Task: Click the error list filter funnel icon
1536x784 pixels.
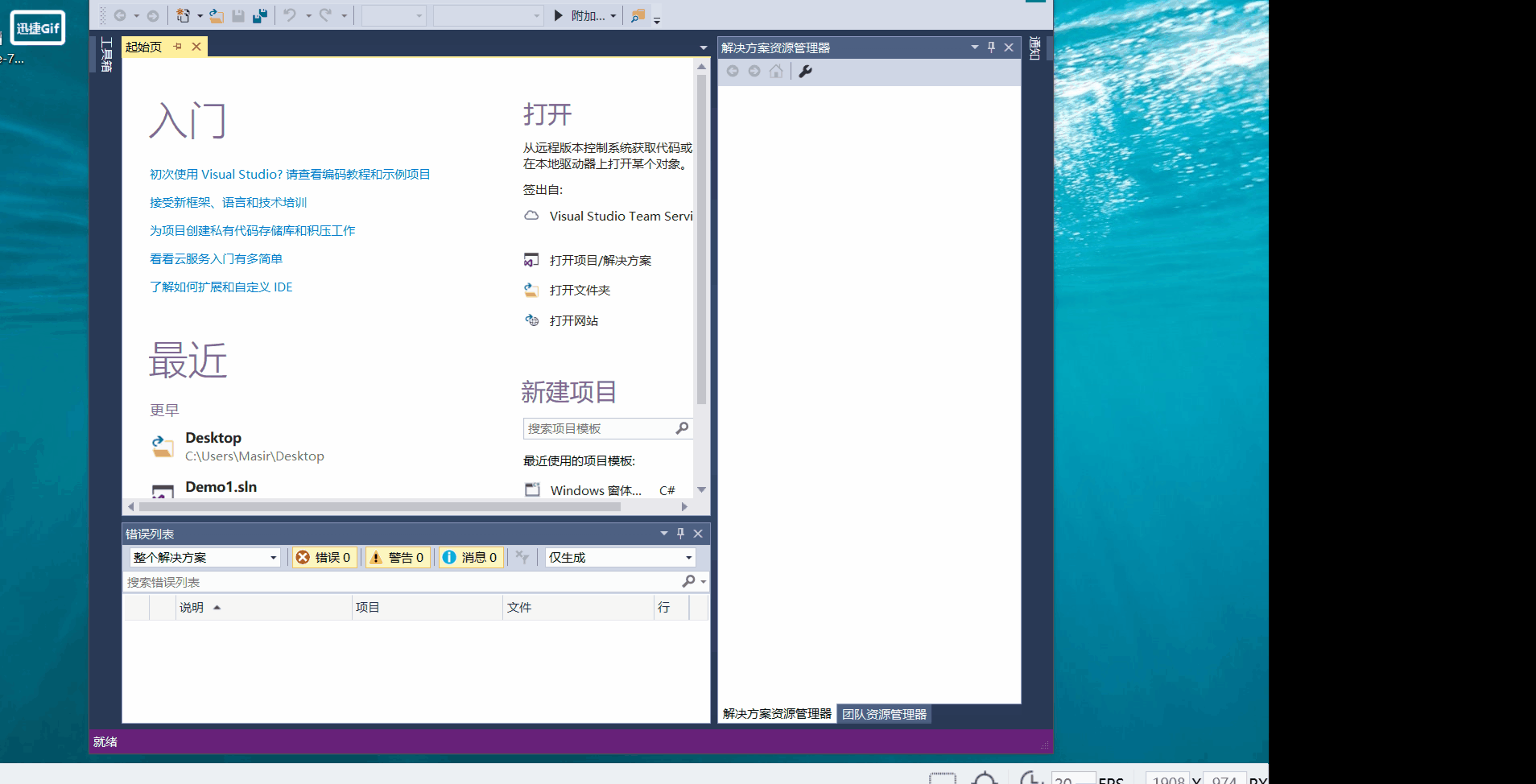Action: 522,557
